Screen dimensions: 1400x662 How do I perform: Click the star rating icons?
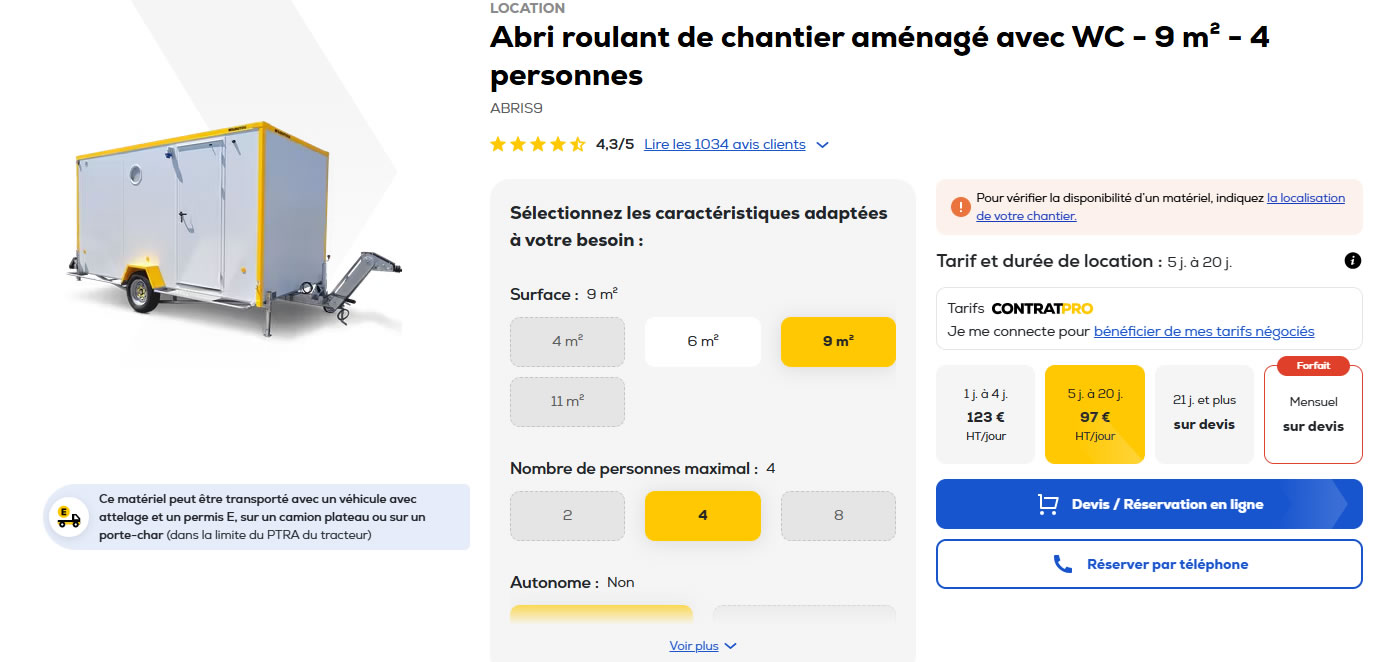pyautogui.click(x=538, y=145)
